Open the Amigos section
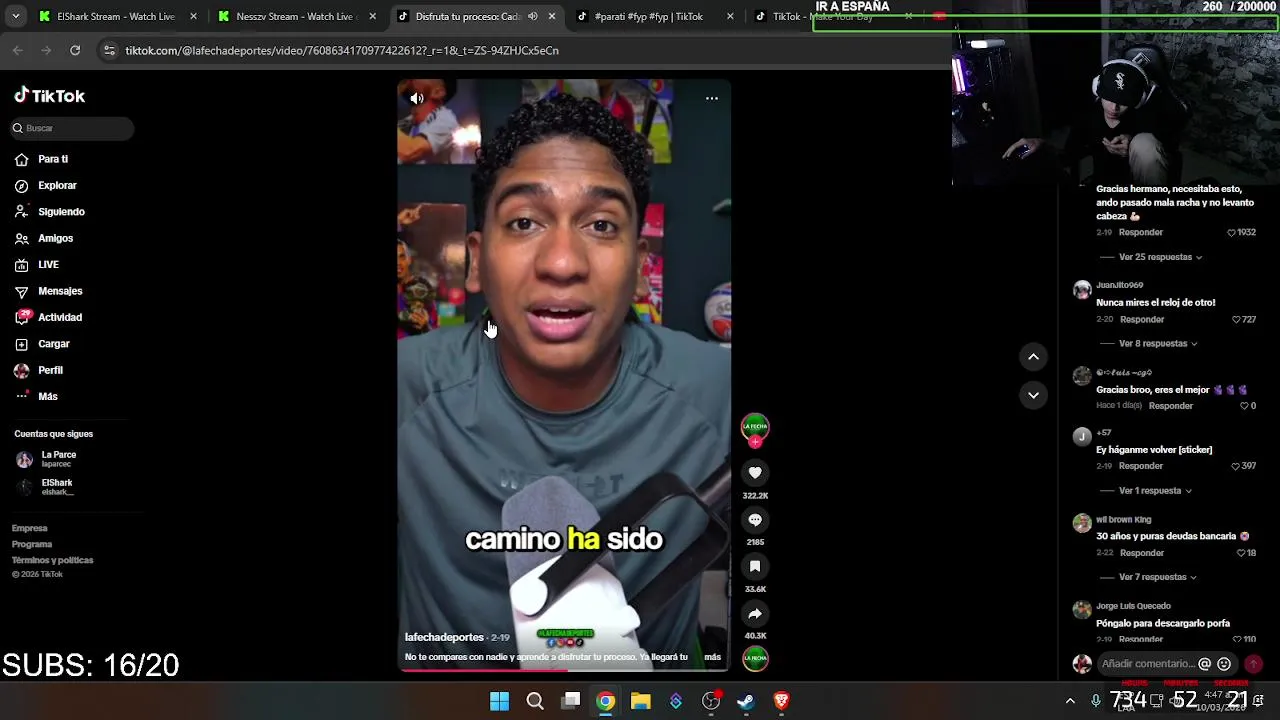 click(x=55, y=238)
